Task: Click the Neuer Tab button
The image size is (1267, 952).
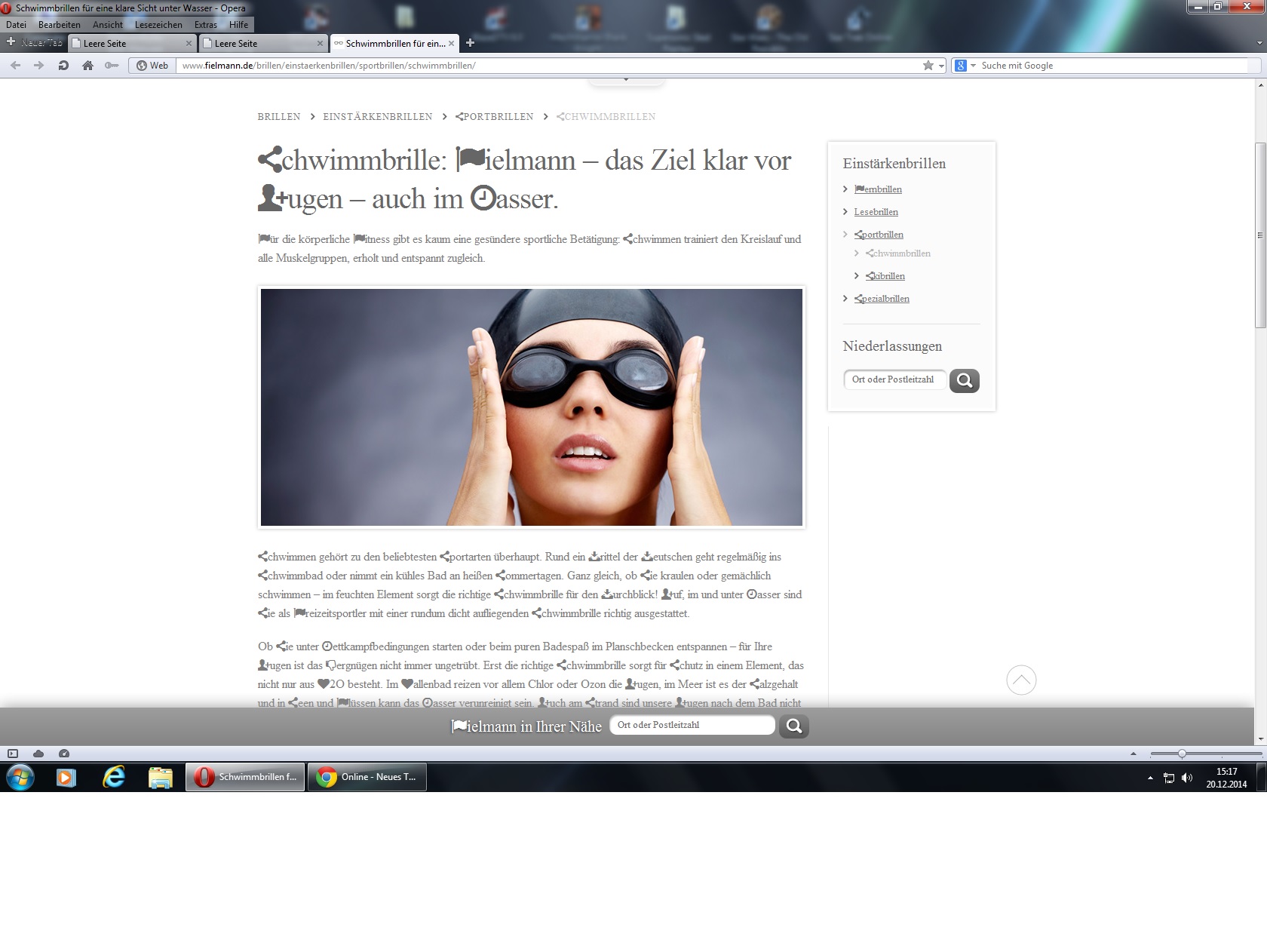Action: click(x=34, y=43)
